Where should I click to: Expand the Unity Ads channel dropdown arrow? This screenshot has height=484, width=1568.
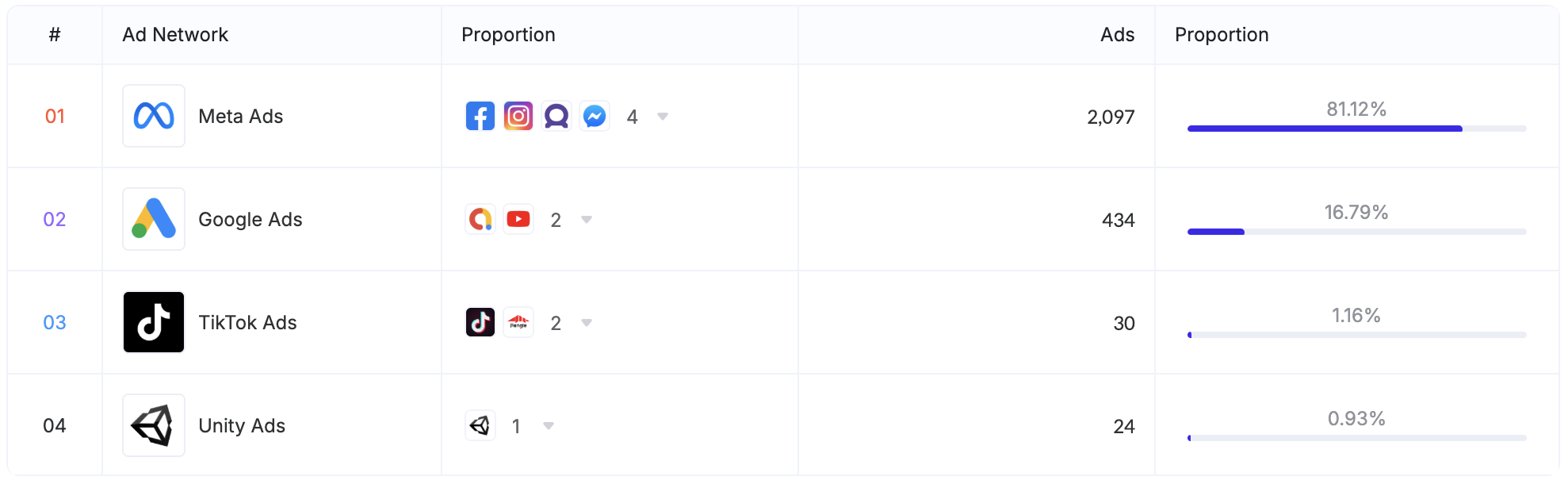[549, 426]
